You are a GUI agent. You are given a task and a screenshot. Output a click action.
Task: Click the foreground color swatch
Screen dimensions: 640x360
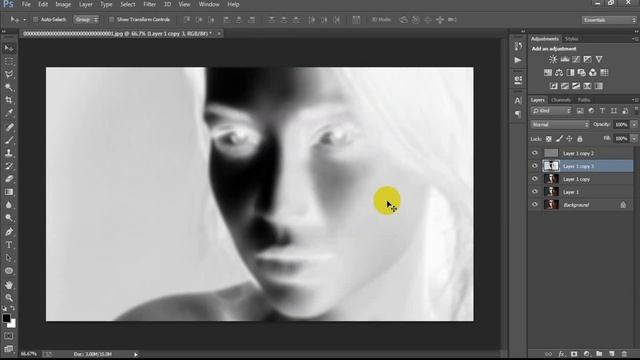tap(6, 318)
